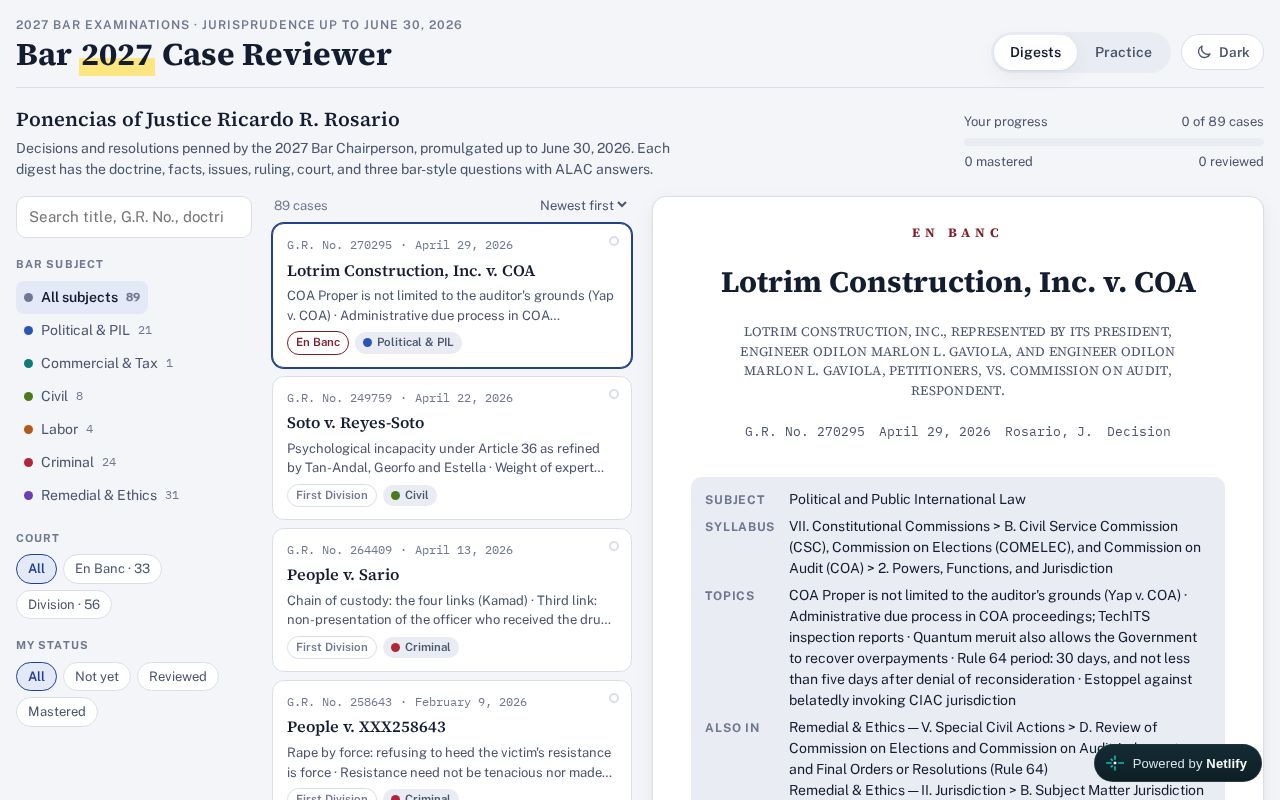Screen dimensions: 1280x800
Task: Switch to the Practice tab
Action: 1123,52
